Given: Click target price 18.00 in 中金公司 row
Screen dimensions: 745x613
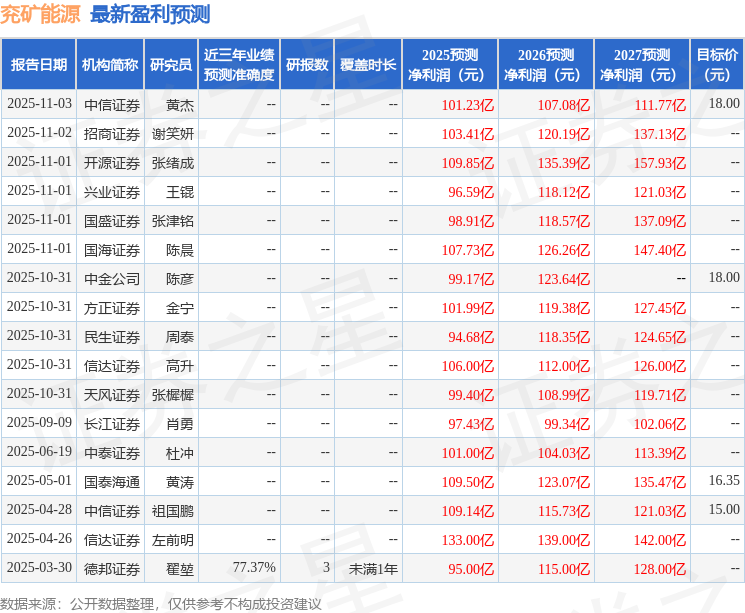Looking at the screenshot, I should [x=724, y=277].
